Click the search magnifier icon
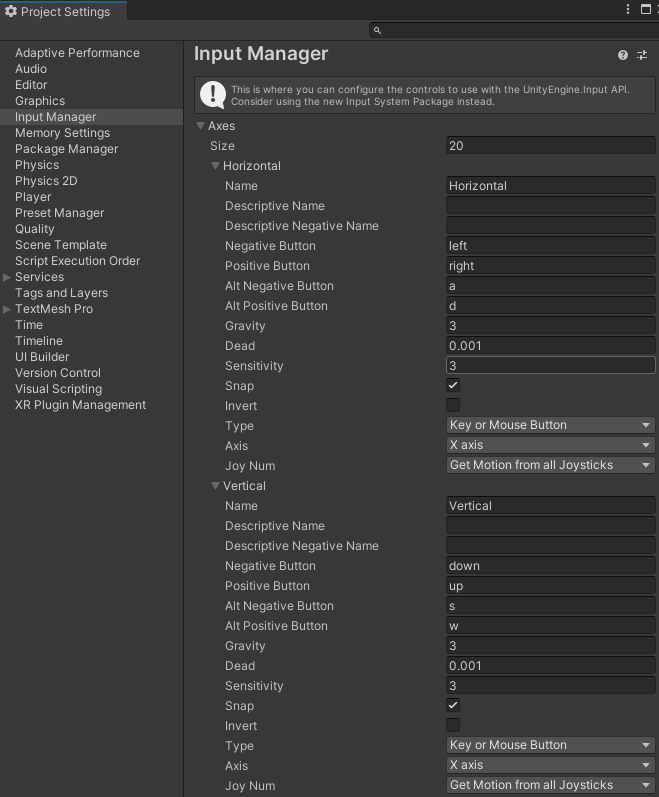This screenshot has height=797, width=659. click(x=377, y=30)
